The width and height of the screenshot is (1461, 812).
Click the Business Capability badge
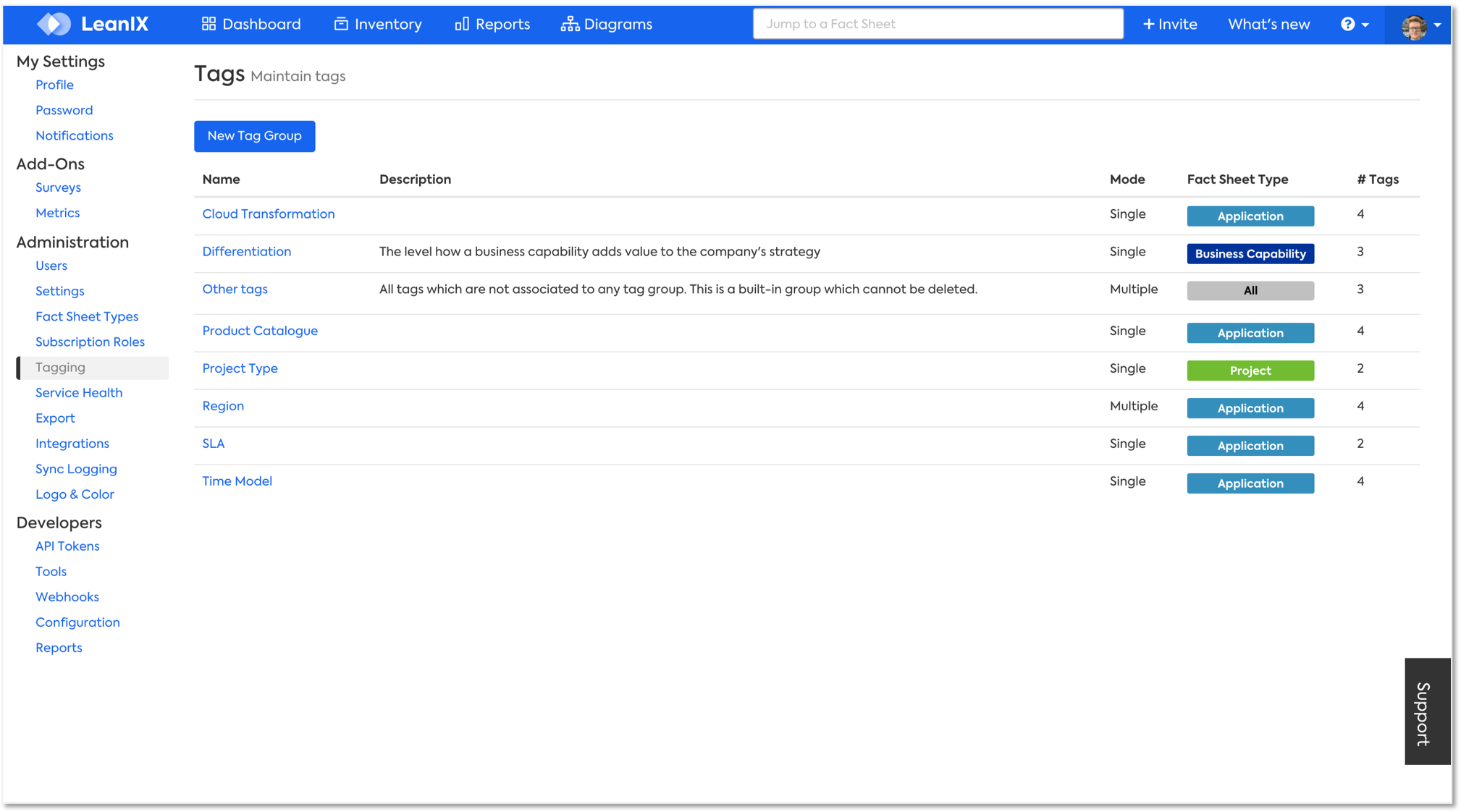(x=1250, y=254)
